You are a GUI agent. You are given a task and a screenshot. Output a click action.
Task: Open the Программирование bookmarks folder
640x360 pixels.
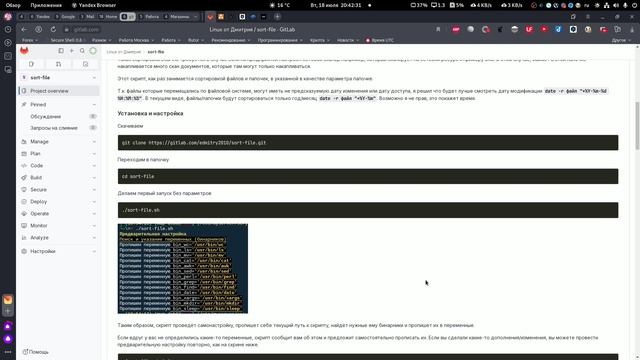(280, 40)
